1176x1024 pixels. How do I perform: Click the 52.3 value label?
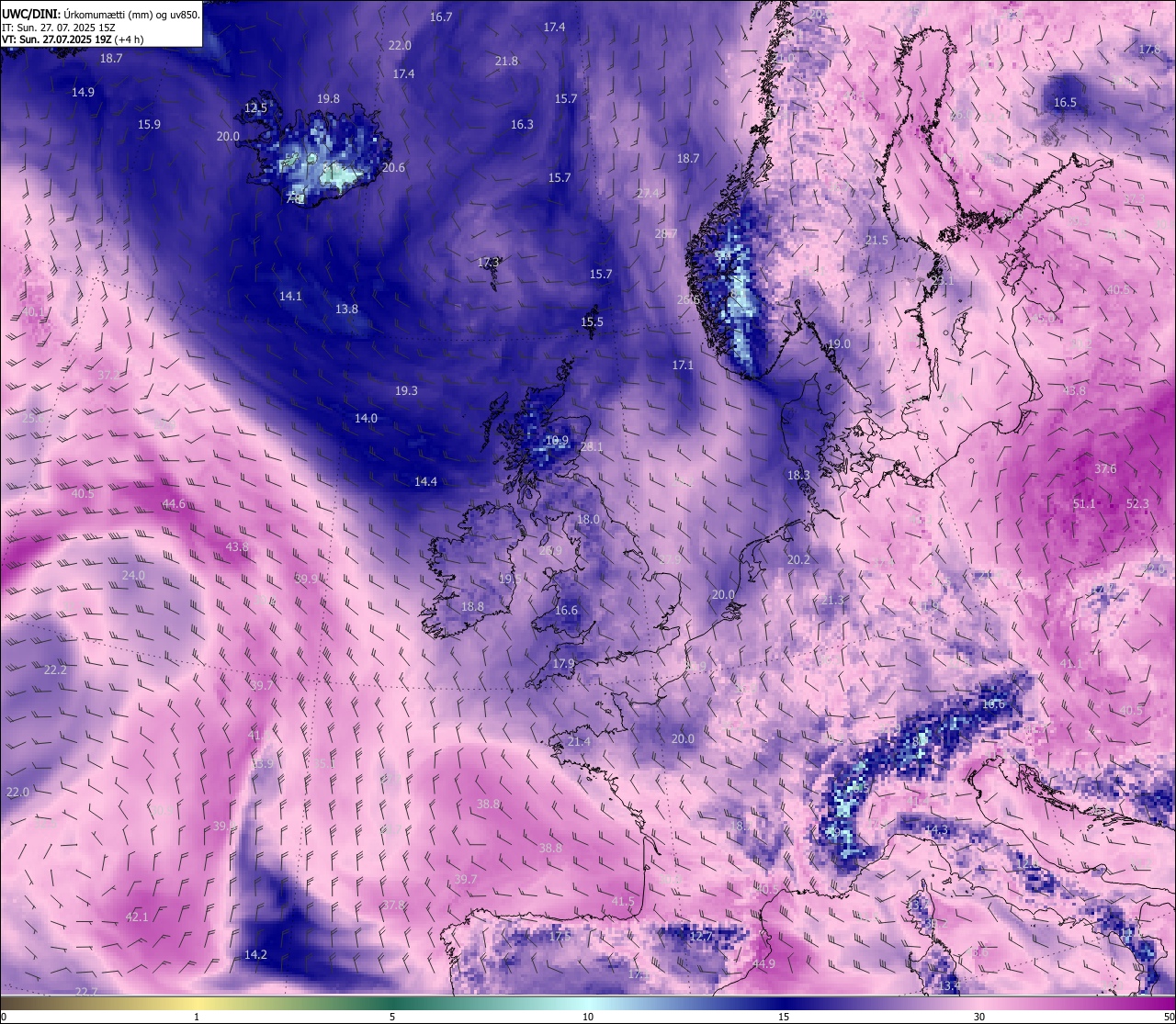[x=1137, y=503]
